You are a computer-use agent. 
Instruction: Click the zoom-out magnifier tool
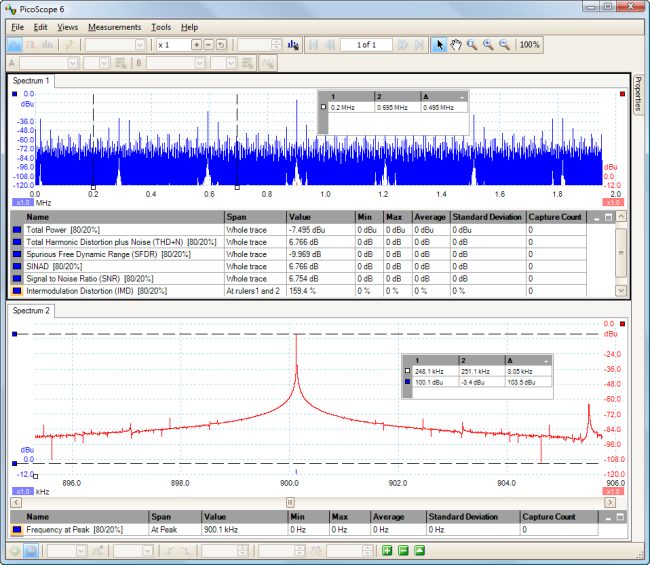tap(504, 45)
